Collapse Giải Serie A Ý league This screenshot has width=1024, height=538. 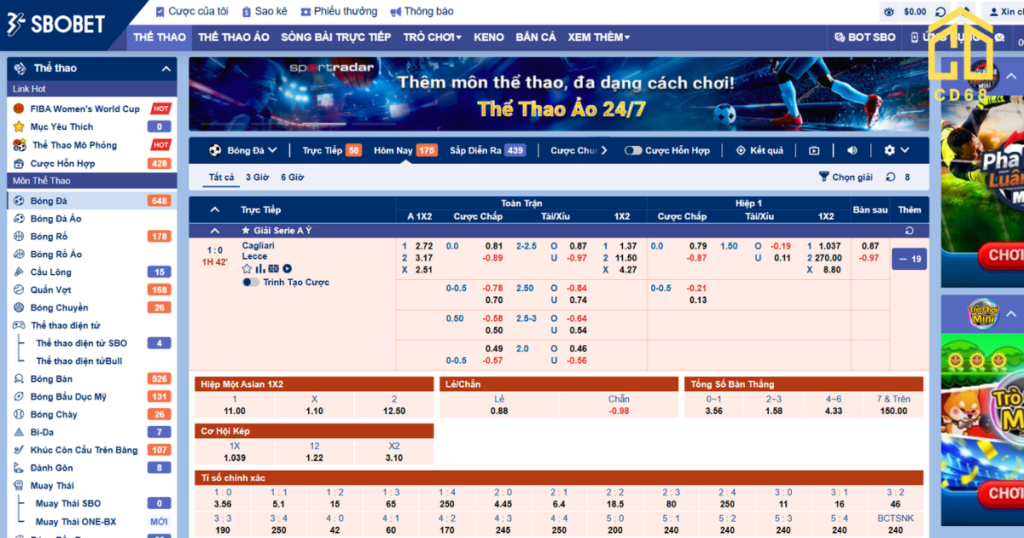click(x=214, y=230)
